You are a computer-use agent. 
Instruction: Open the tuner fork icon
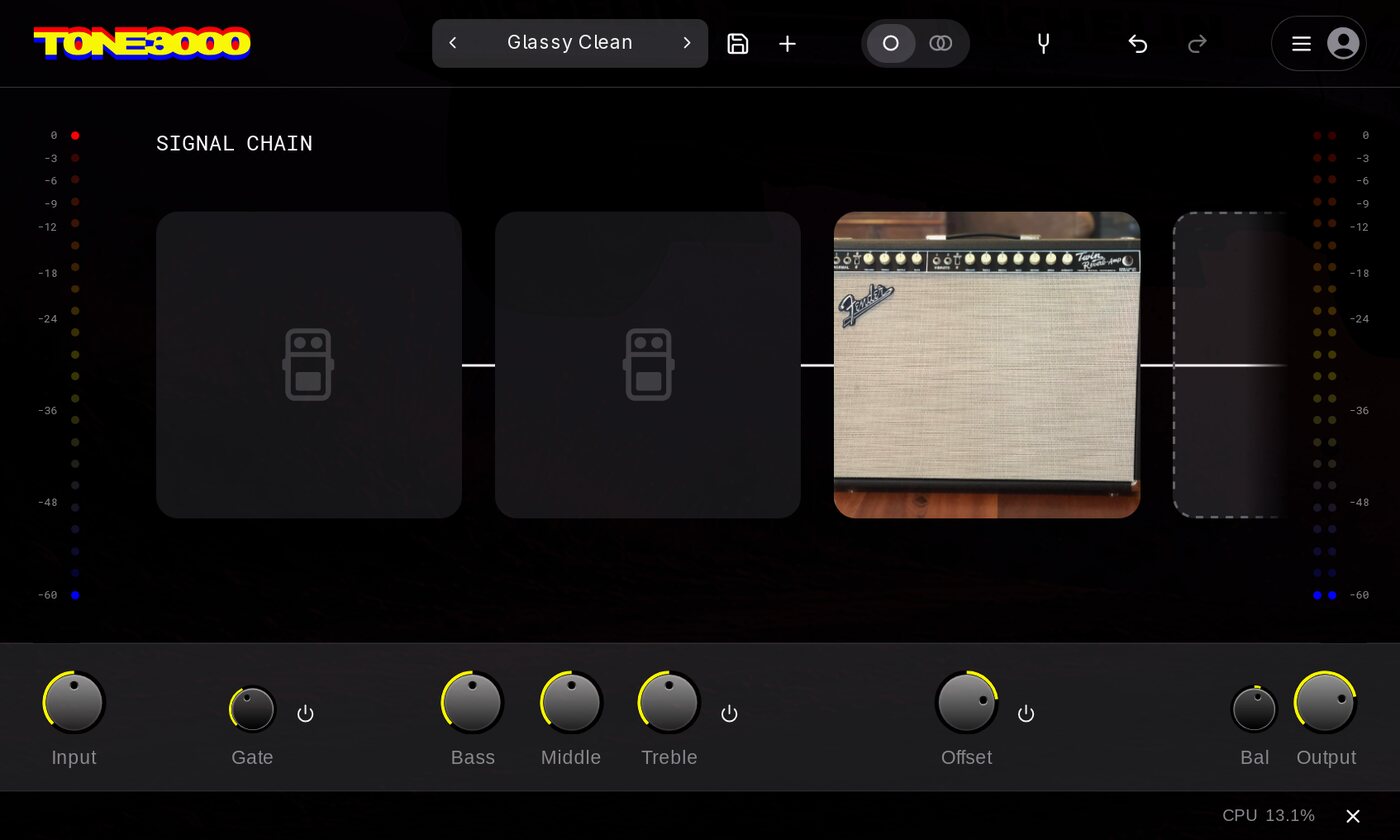[1043, 43]
